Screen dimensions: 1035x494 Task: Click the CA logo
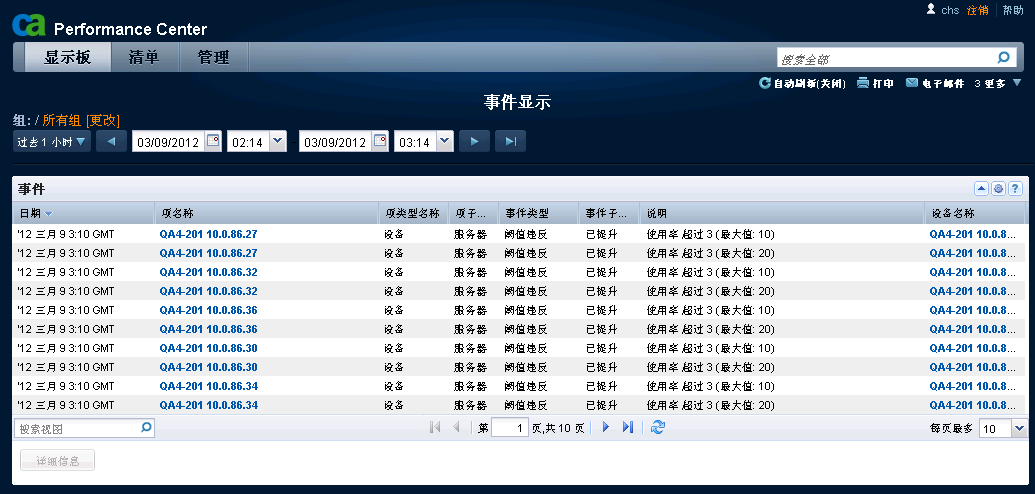pos(29,25)
